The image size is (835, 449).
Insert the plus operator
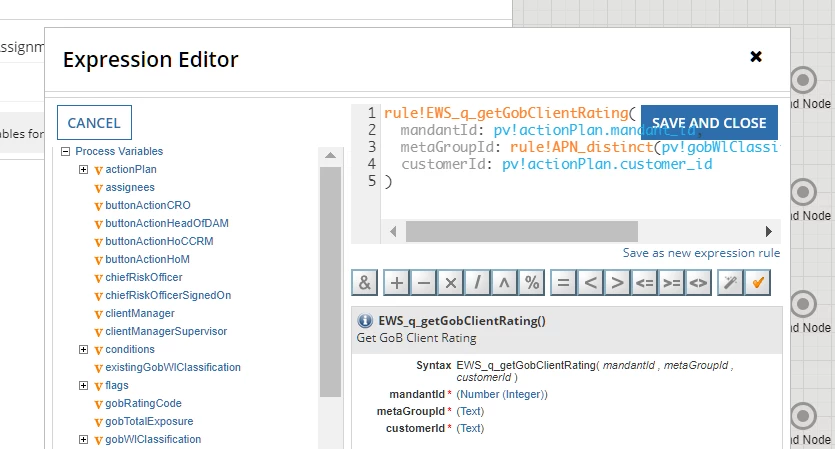tap(397, 282)
